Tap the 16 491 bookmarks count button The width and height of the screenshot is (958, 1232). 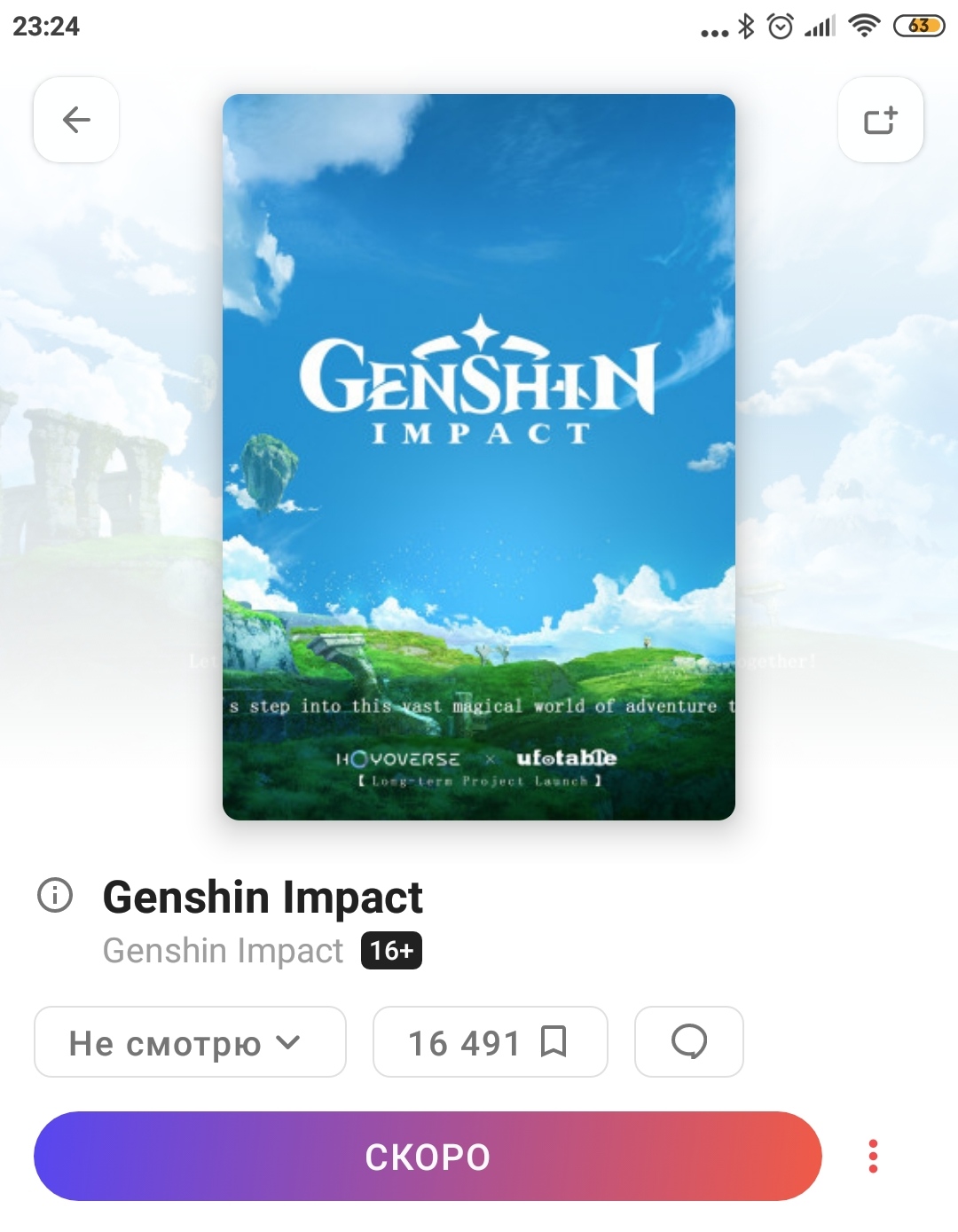point(491,1041)
